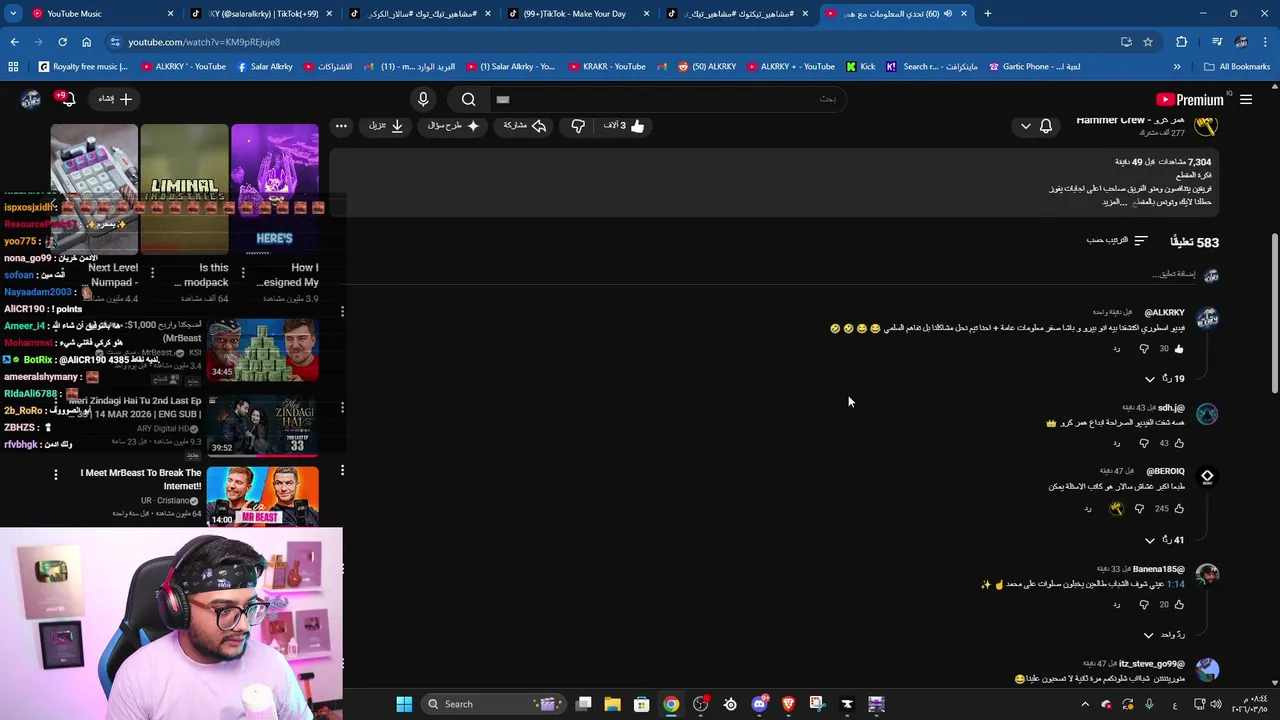Viewport: 1280px width, 720px height.
Task: Click the Create (+) button in the header
Action: click(x=116, y=99)
